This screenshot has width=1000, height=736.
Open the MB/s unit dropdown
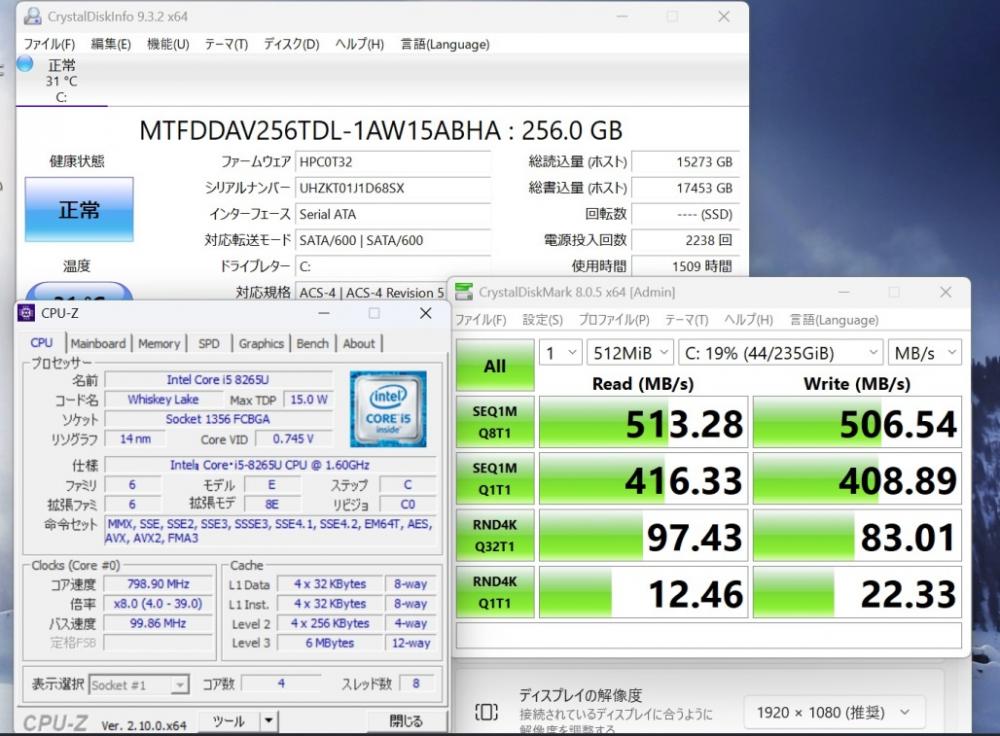(x=925, y=353)
